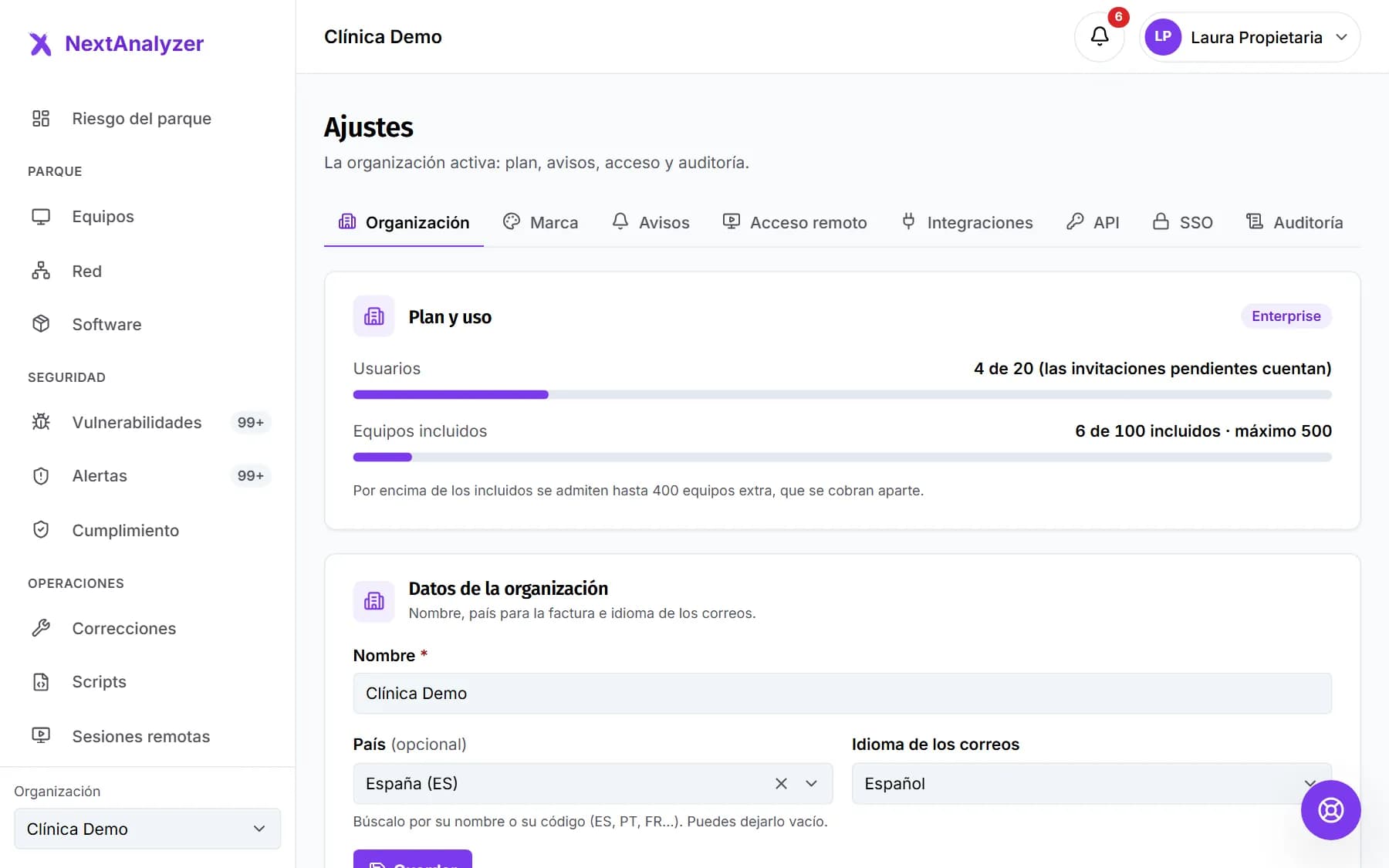Open the Clínica Demo organization selector

[x=147, y=829]
